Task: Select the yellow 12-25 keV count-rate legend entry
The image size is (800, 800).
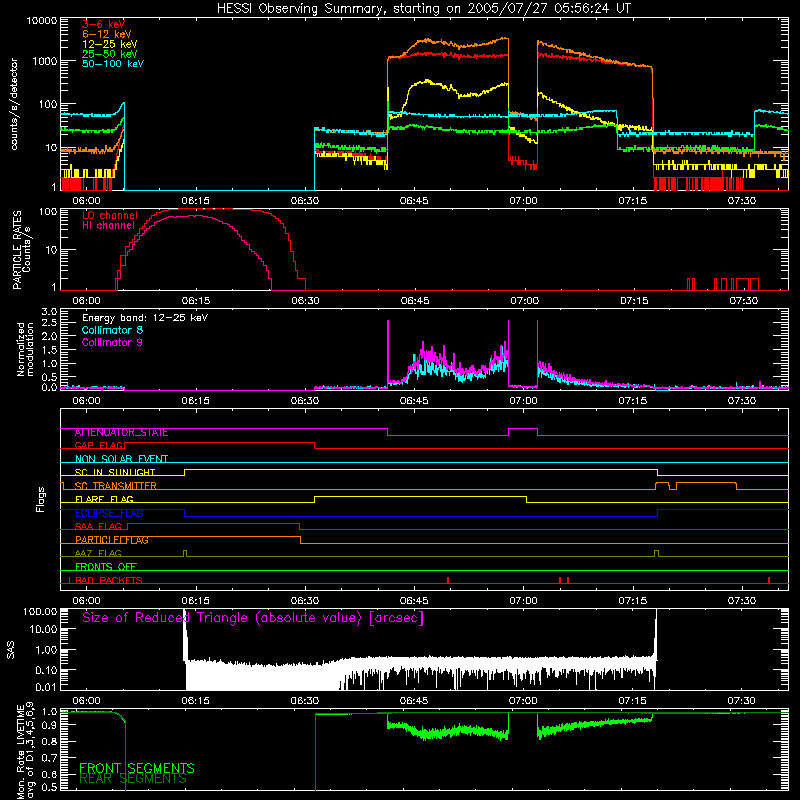Action: 109,44
